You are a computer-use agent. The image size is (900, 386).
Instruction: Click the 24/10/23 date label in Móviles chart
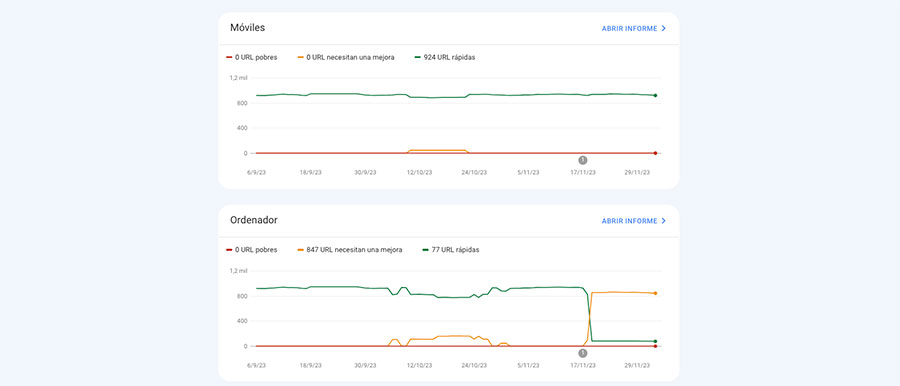pyautogui.click(x=475, y=172)
